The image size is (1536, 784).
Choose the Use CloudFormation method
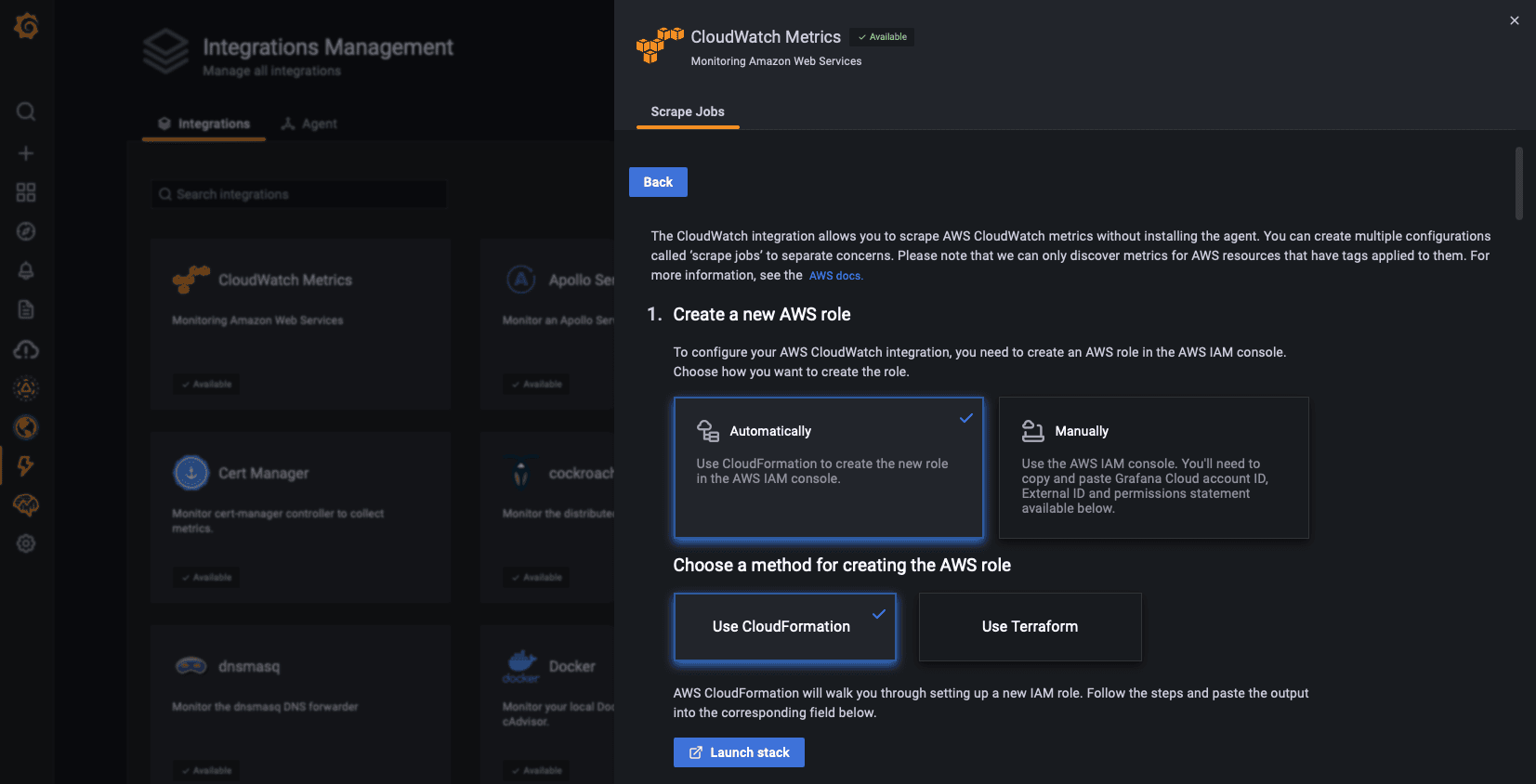(x=784, y=627)
